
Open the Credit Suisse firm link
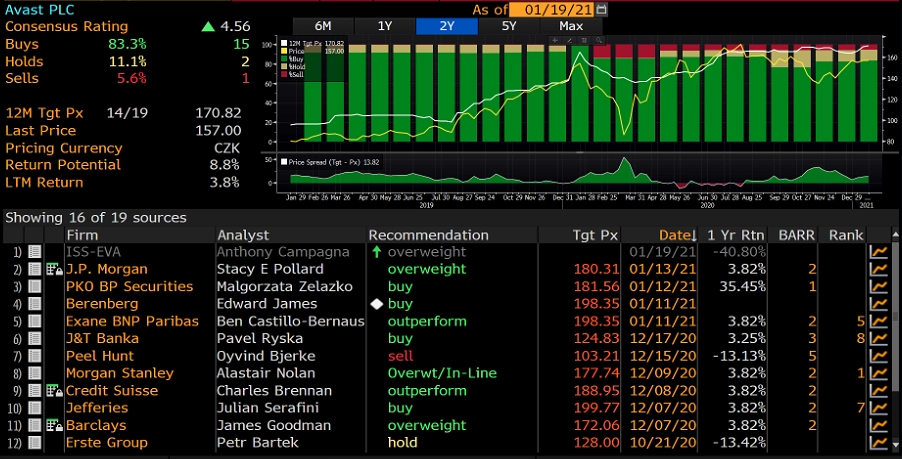[112, 391]
